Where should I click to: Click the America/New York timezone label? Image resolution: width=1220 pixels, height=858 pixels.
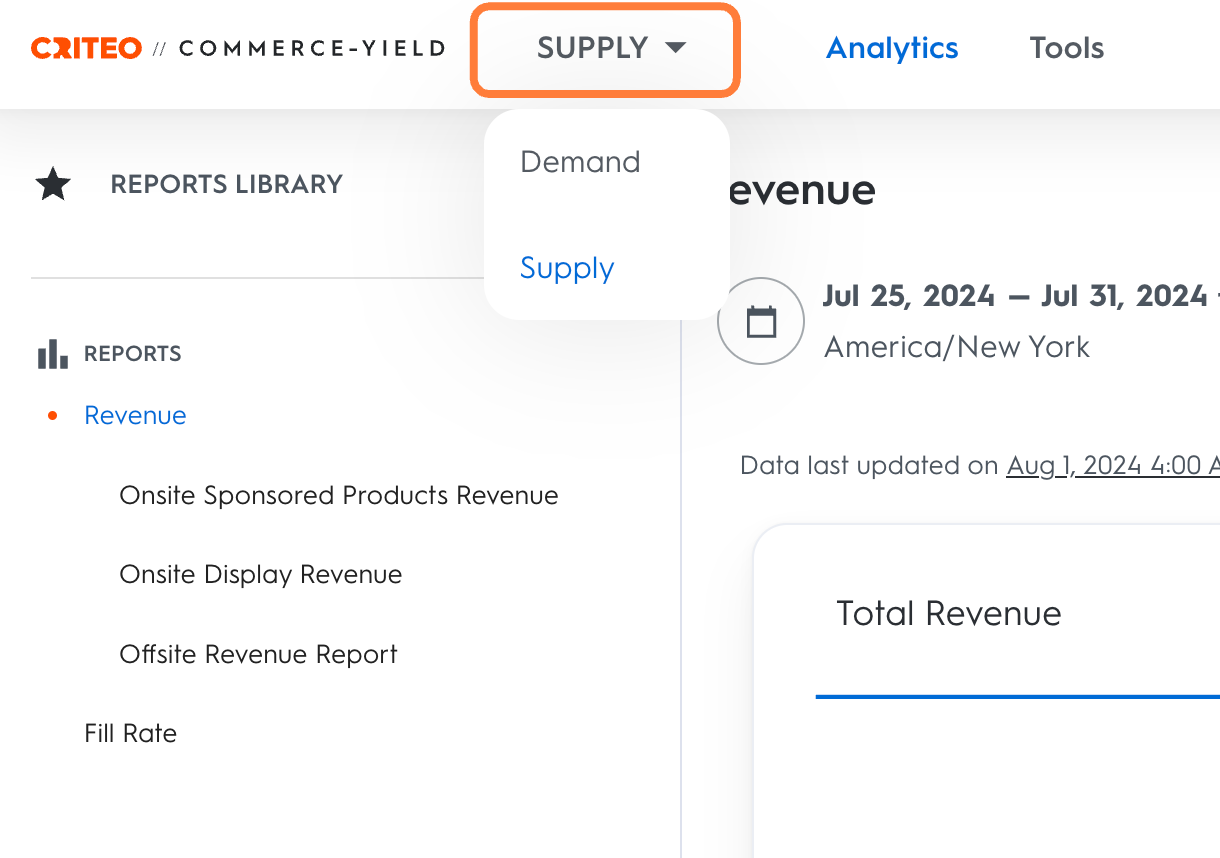(956, 347)
